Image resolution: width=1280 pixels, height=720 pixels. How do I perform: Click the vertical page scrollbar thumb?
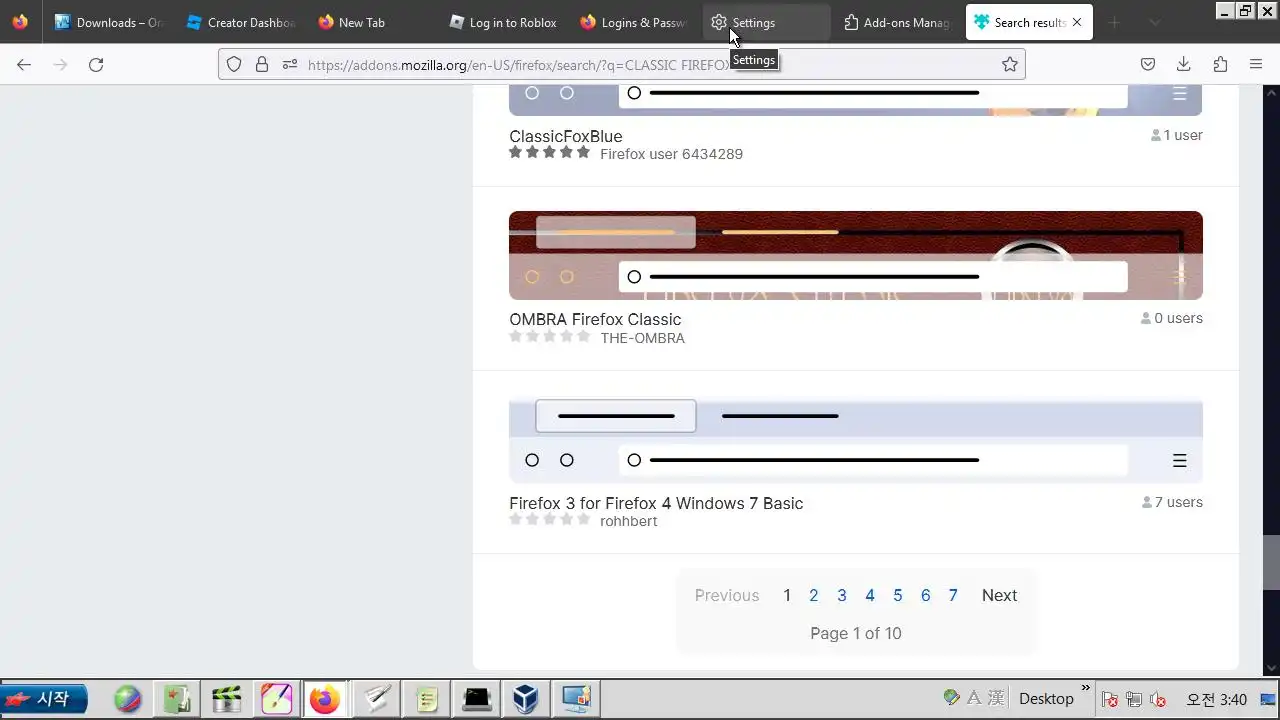[x=1271, y=563]
